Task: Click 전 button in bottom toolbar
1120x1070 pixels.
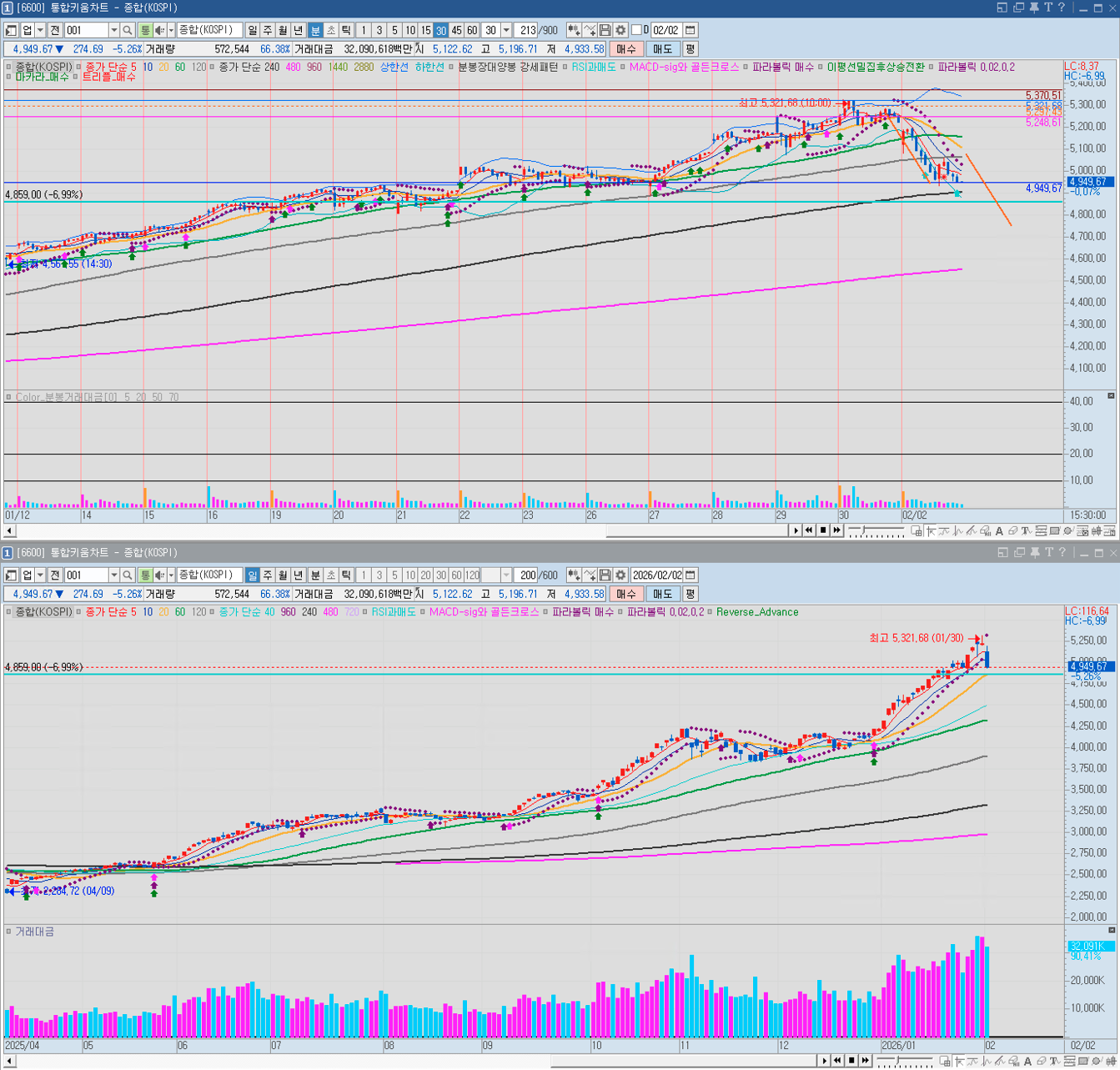Action: pos(55,575)
